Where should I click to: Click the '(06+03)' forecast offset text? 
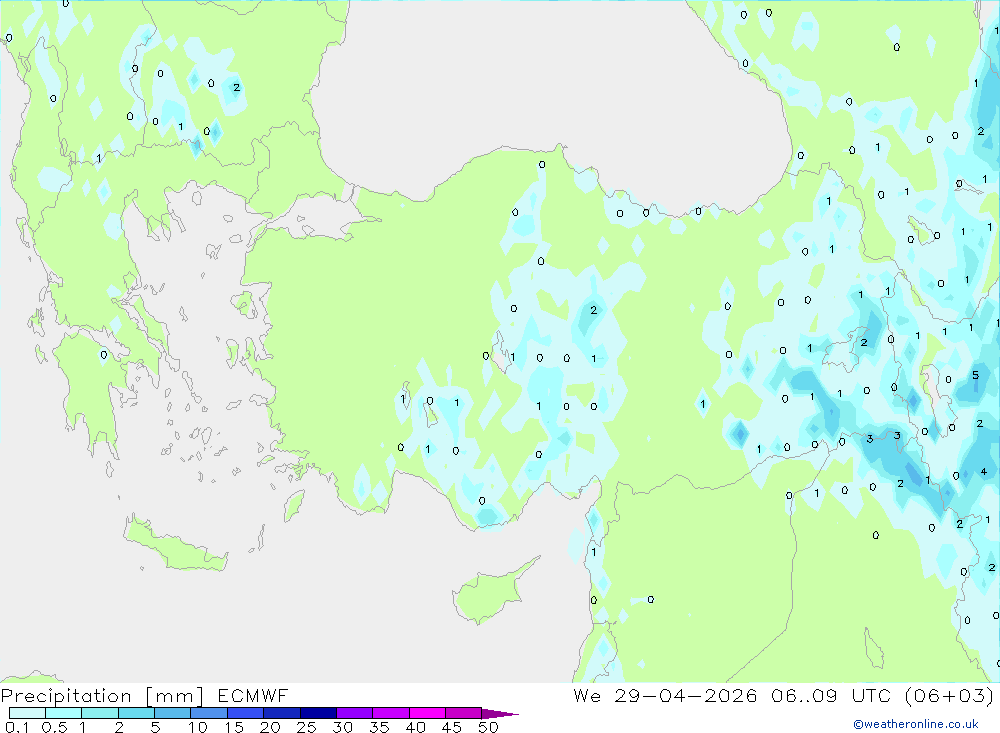click(x=949, y=695)
